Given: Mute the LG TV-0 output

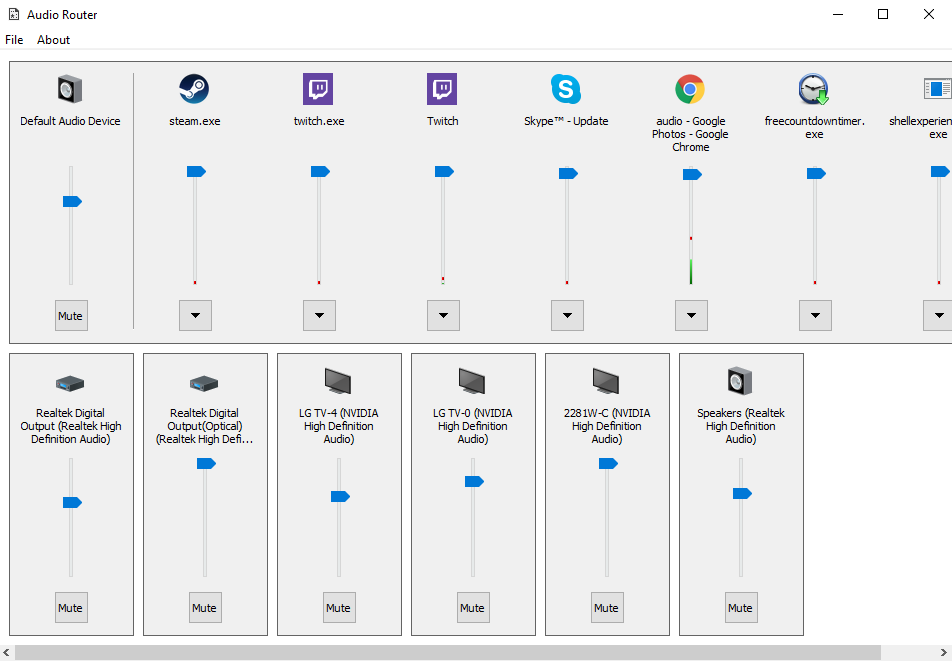Looking at the screenshot, I should 474,608.
